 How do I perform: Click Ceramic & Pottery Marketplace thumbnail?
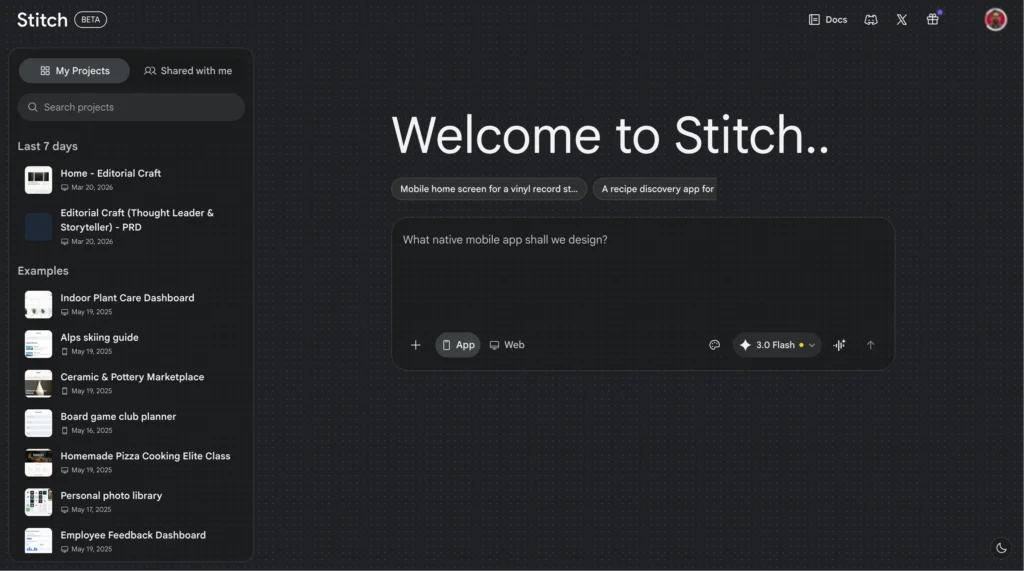point(39,383)
